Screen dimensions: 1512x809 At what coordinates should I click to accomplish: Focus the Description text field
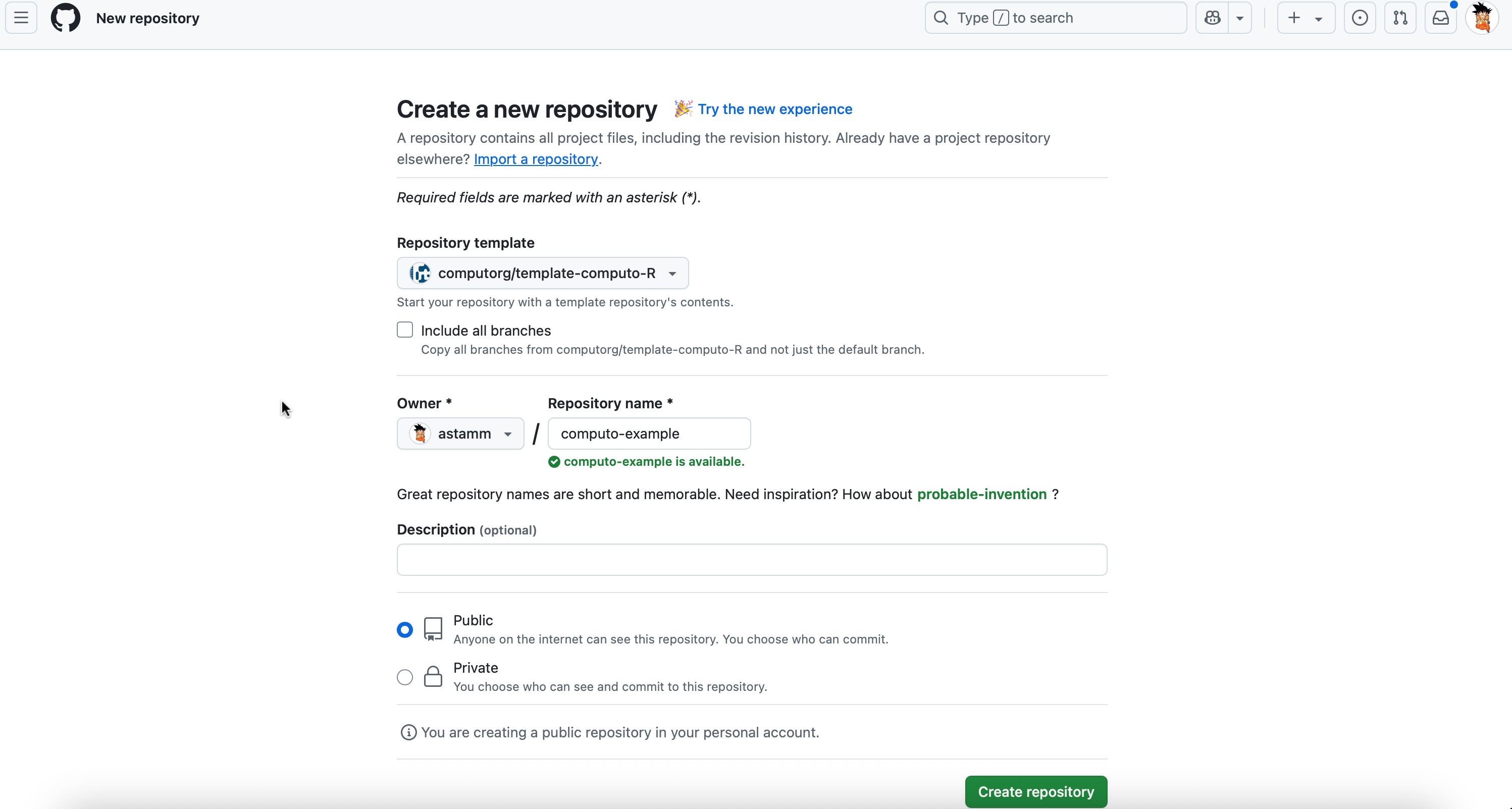751,559
